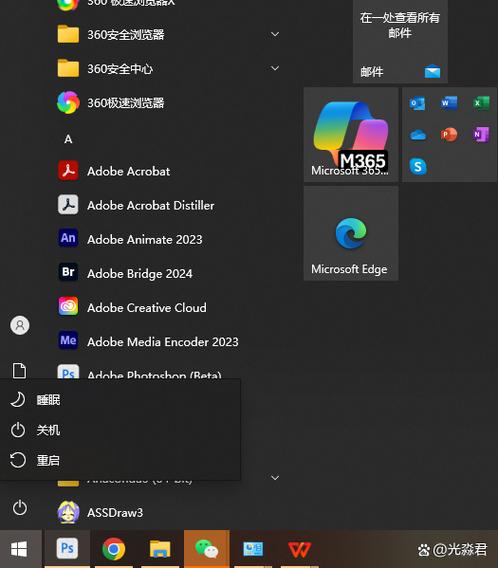This screenshot has width=498, height=568.
Task: Open the Adobe Acrobat app icon
Action: [68, 171]
